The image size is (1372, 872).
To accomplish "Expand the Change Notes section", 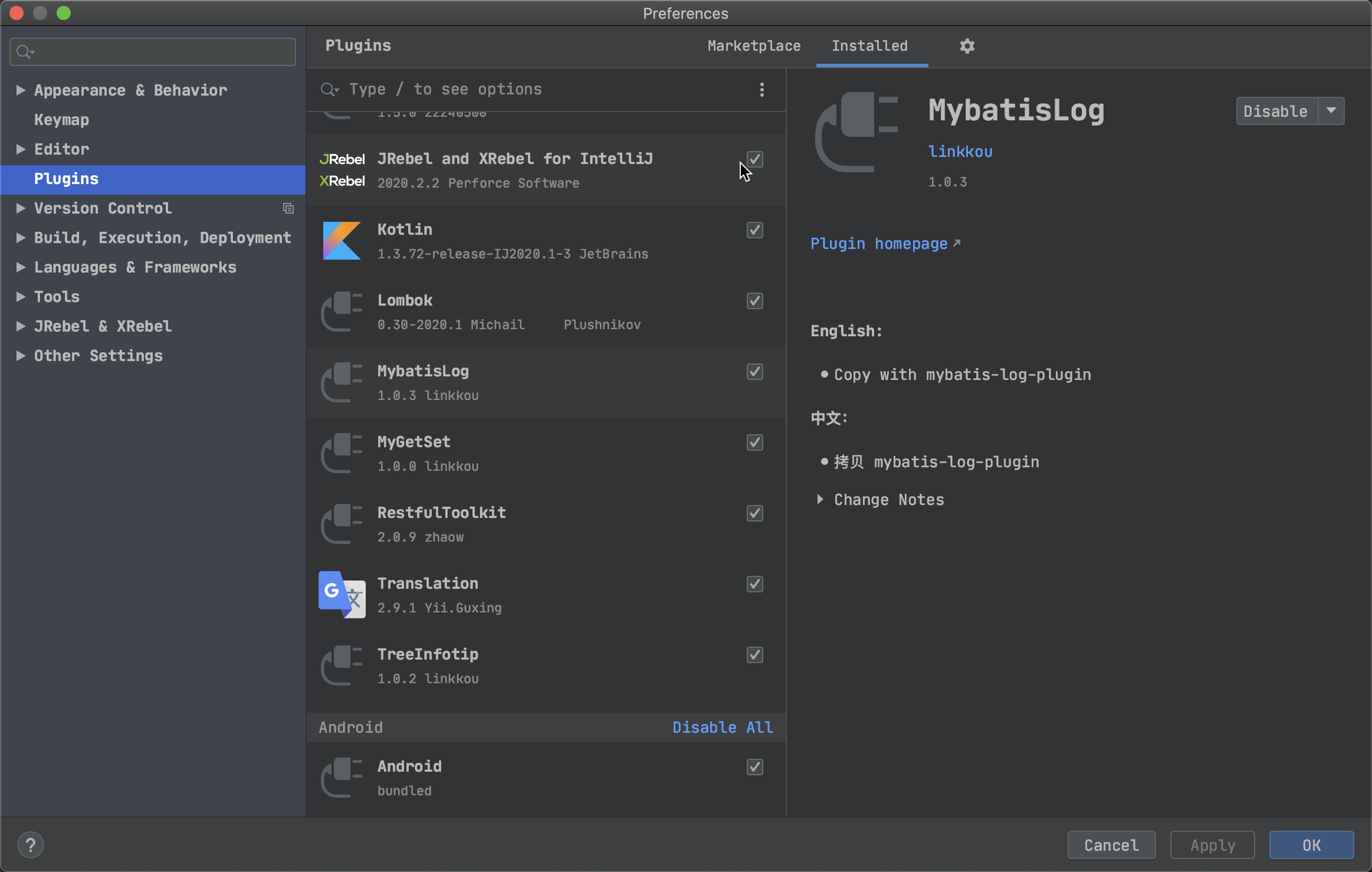I will click(820, 500).
